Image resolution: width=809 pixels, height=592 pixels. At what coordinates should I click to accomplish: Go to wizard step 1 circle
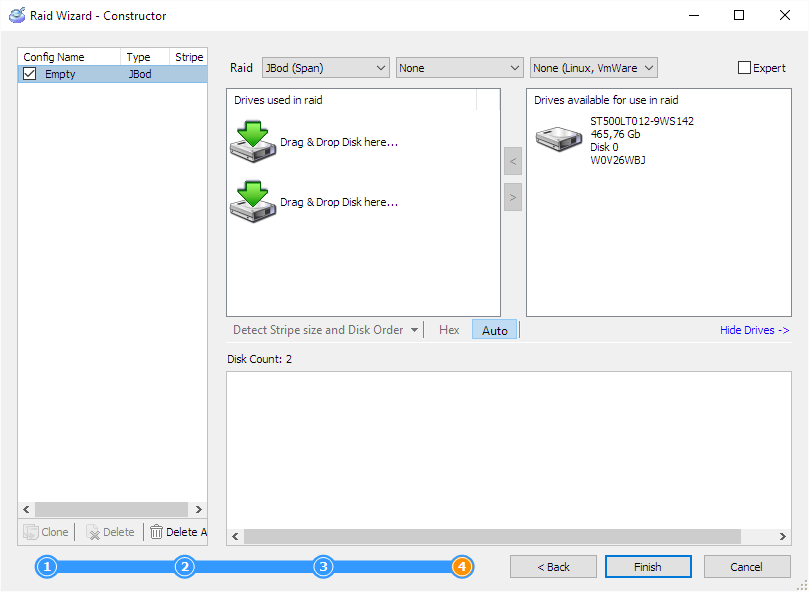click(x=47, y=567)
